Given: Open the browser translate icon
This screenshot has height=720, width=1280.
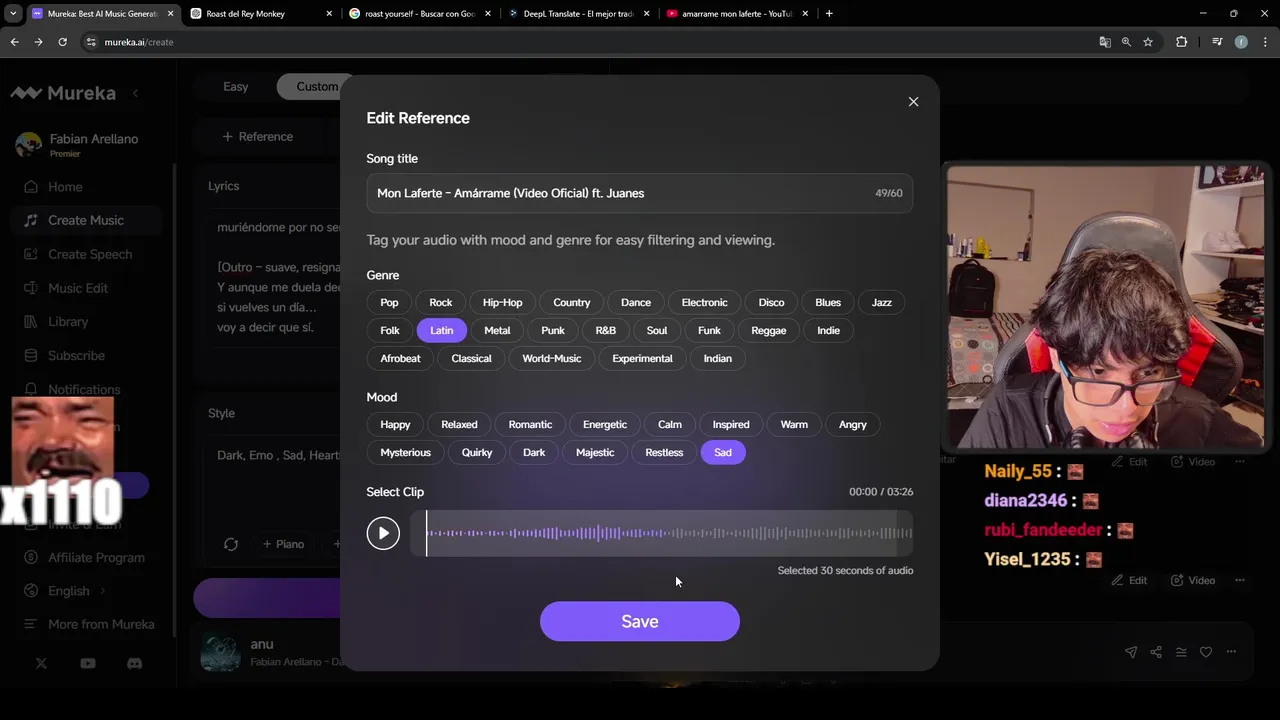Looking at the screenshot, I should click(1104, 42).
